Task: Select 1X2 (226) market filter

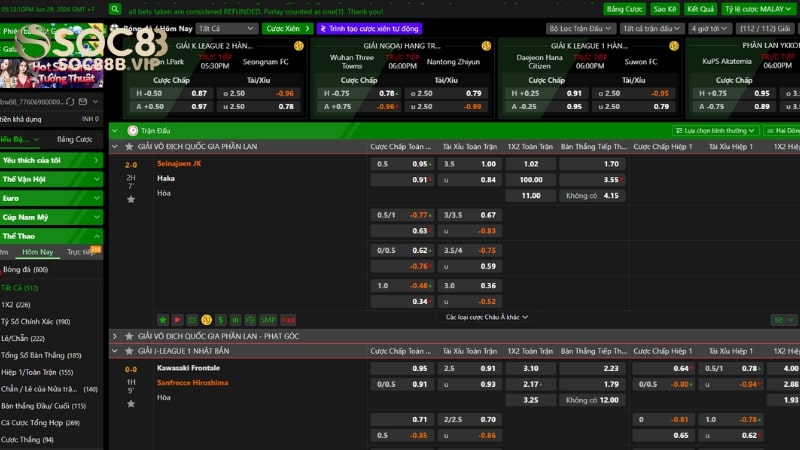Action: point(16,305)
